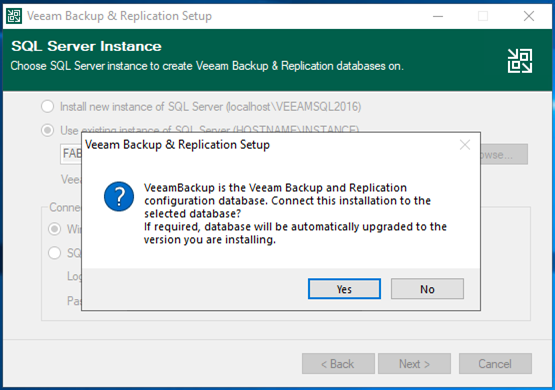Click the 'SQL Server Instance' heading
Viewport: 555px width, 390px height.
click(x=86, y=46)
